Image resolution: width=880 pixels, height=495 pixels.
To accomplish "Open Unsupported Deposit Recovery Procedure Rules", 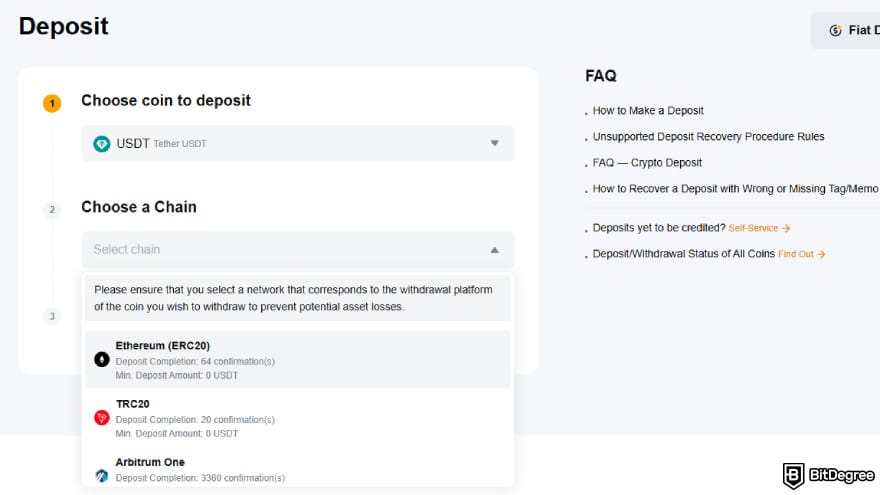I will 708,136.
